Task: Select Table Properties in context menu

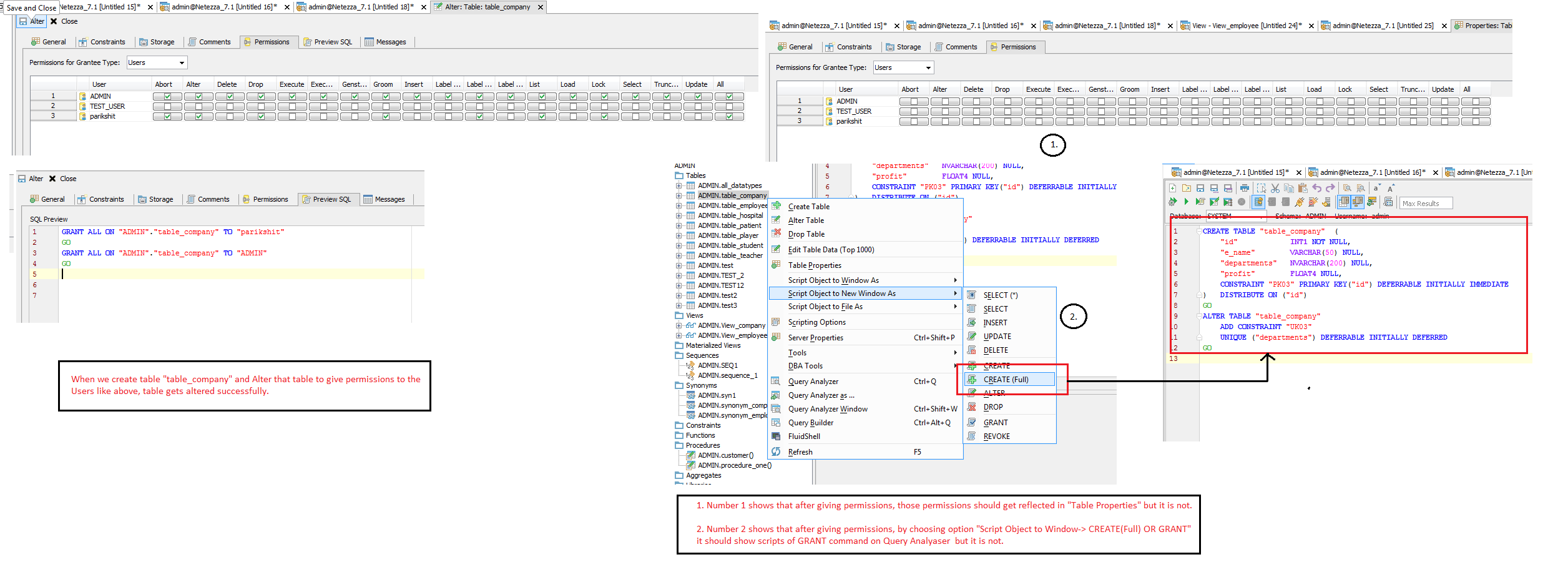Action: click(x=815, y=265)
